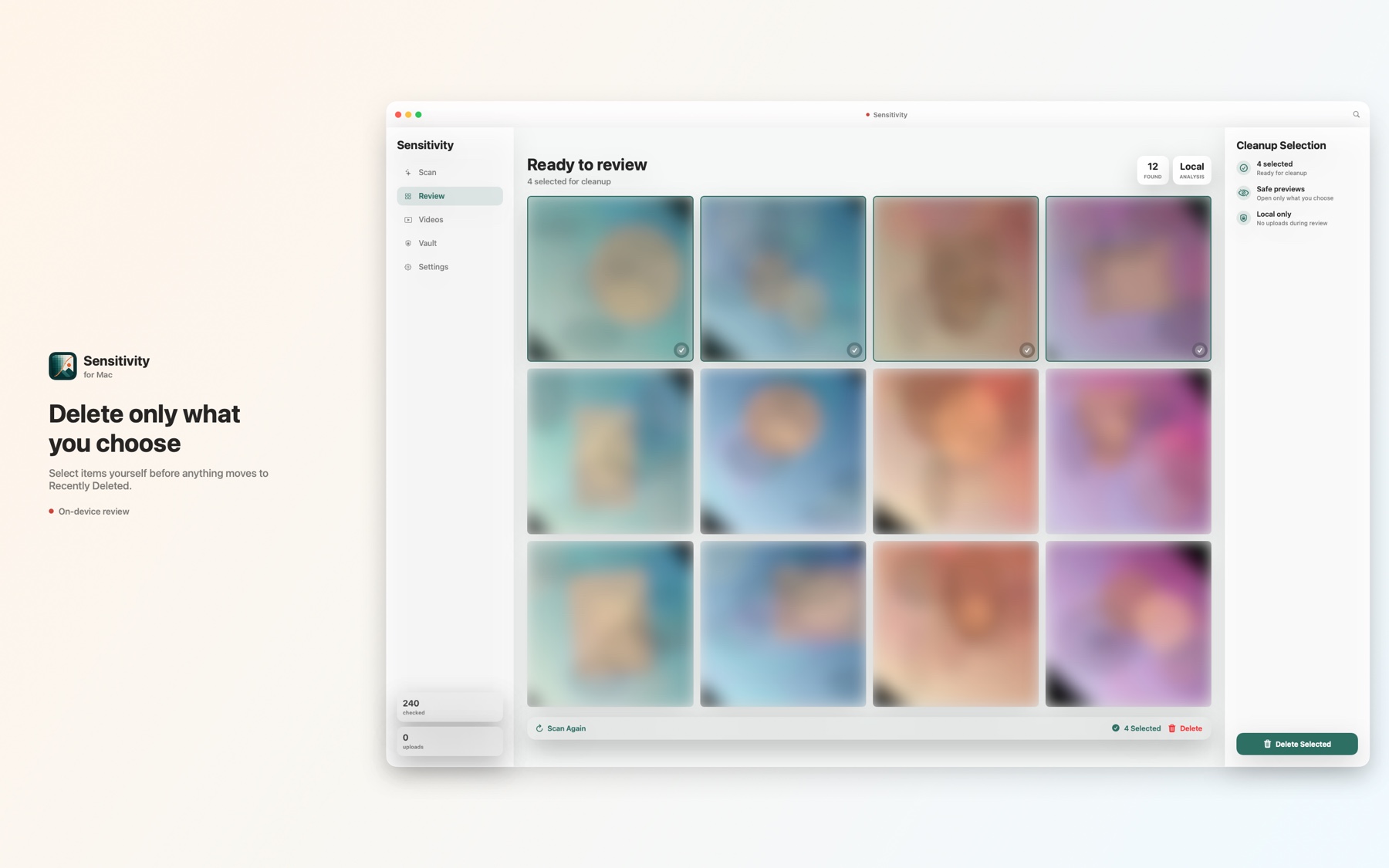Image resolution: width=1389 pixels, height=868 pixels.
Task: Click the 'Local Analysis' badge
Action: [1191, 171]
